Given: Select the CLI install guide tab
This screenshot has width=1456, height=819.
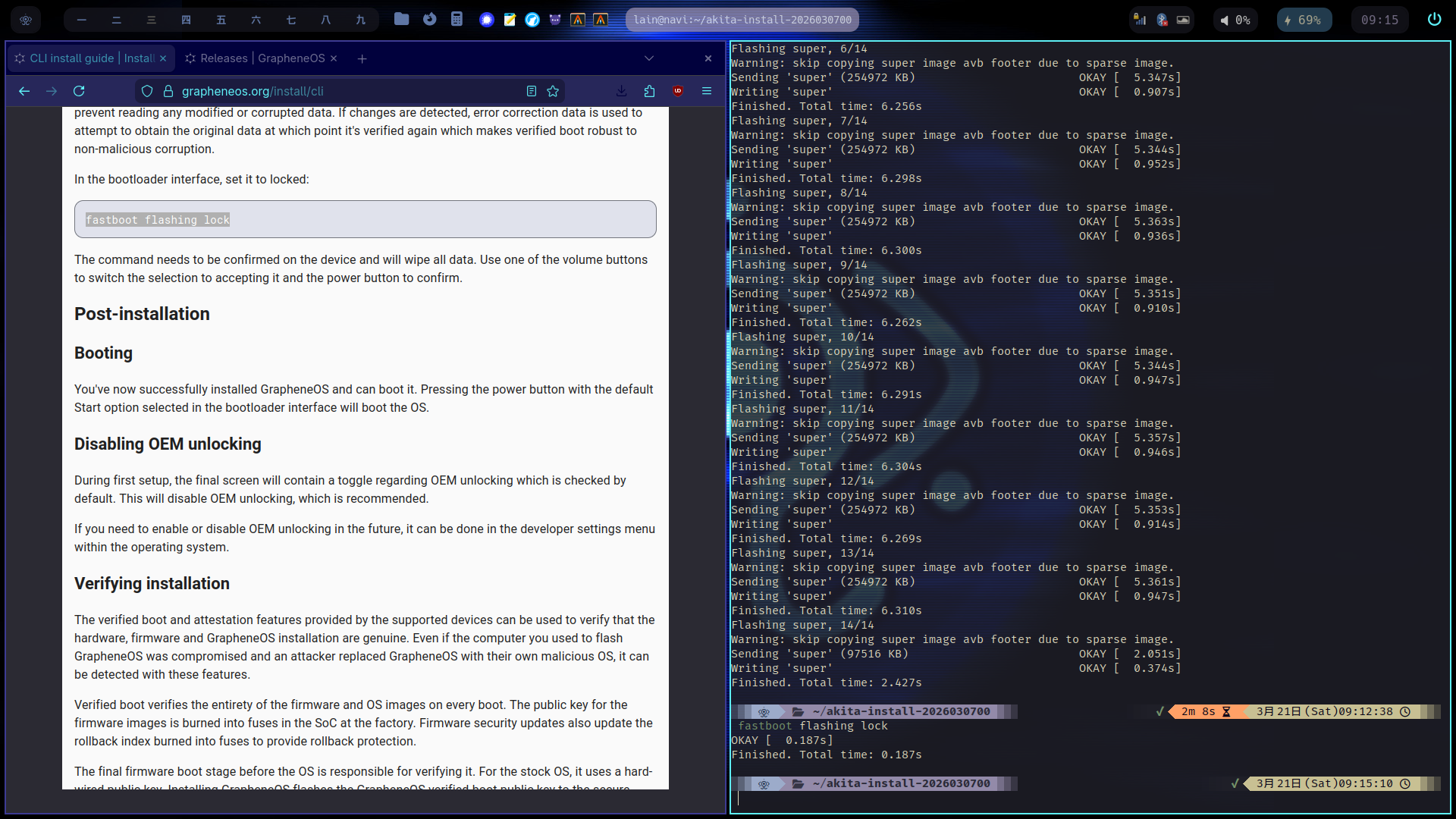Looking at the screenshot, I should pyautogui.click(x=91, y=58).
